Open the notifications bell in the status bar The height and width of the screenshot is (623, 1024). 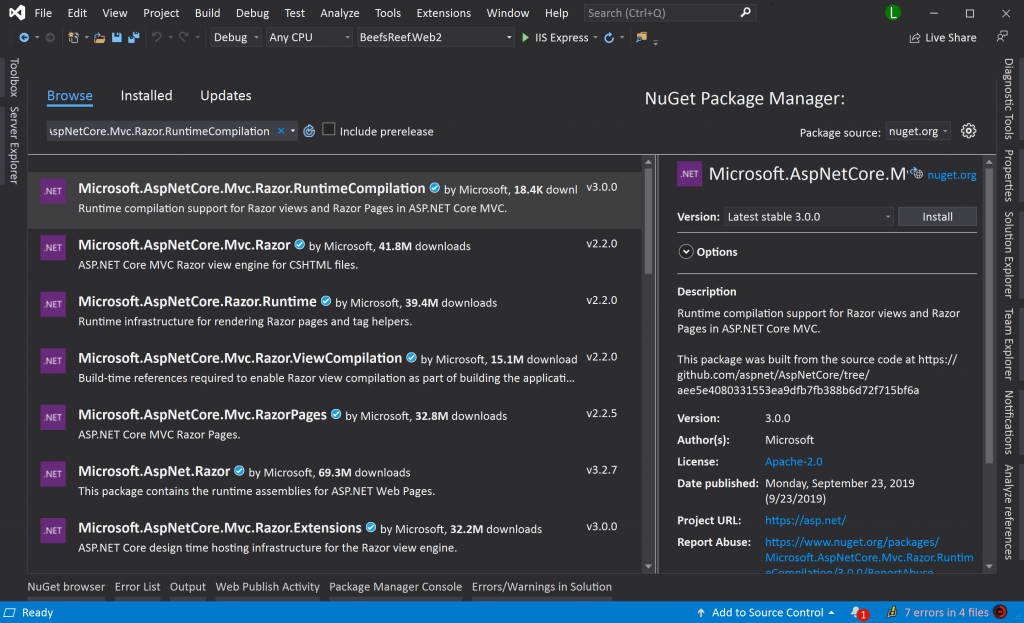pos(856,612)
